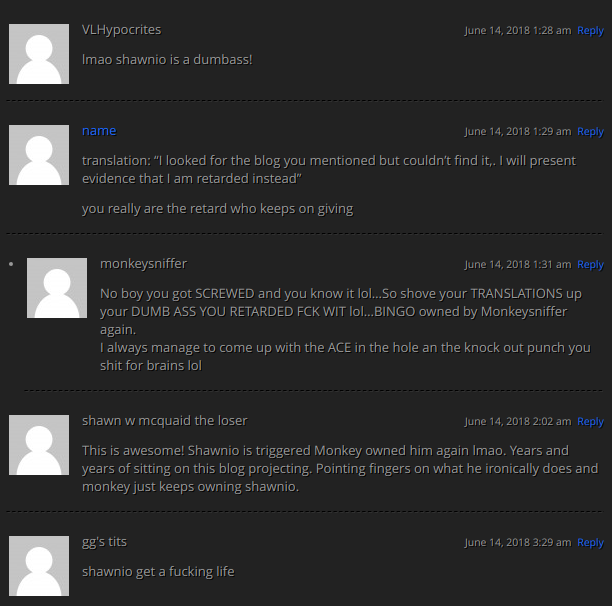Open the blue 'name' author link
Viewport: 612px width, 606px height.
tap(99, 131)
